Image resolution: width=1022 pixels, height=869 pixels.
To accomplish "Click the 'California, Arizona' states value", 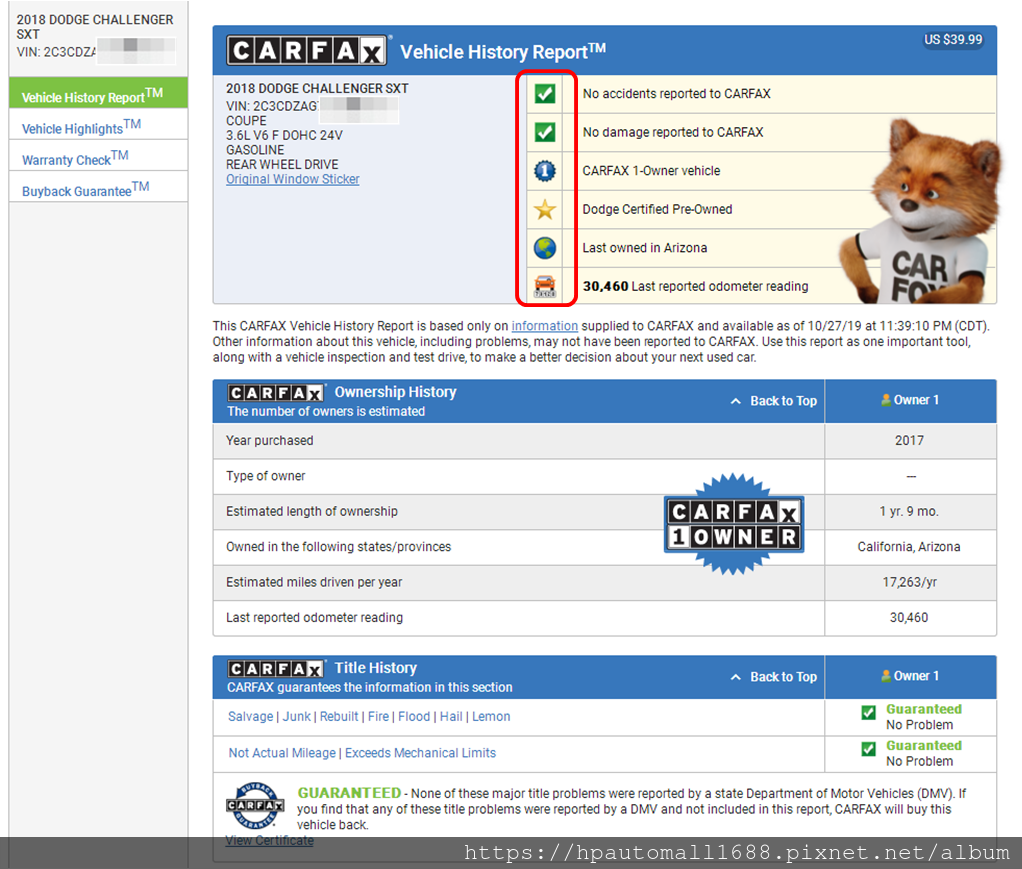I will [x=909, y=547].
